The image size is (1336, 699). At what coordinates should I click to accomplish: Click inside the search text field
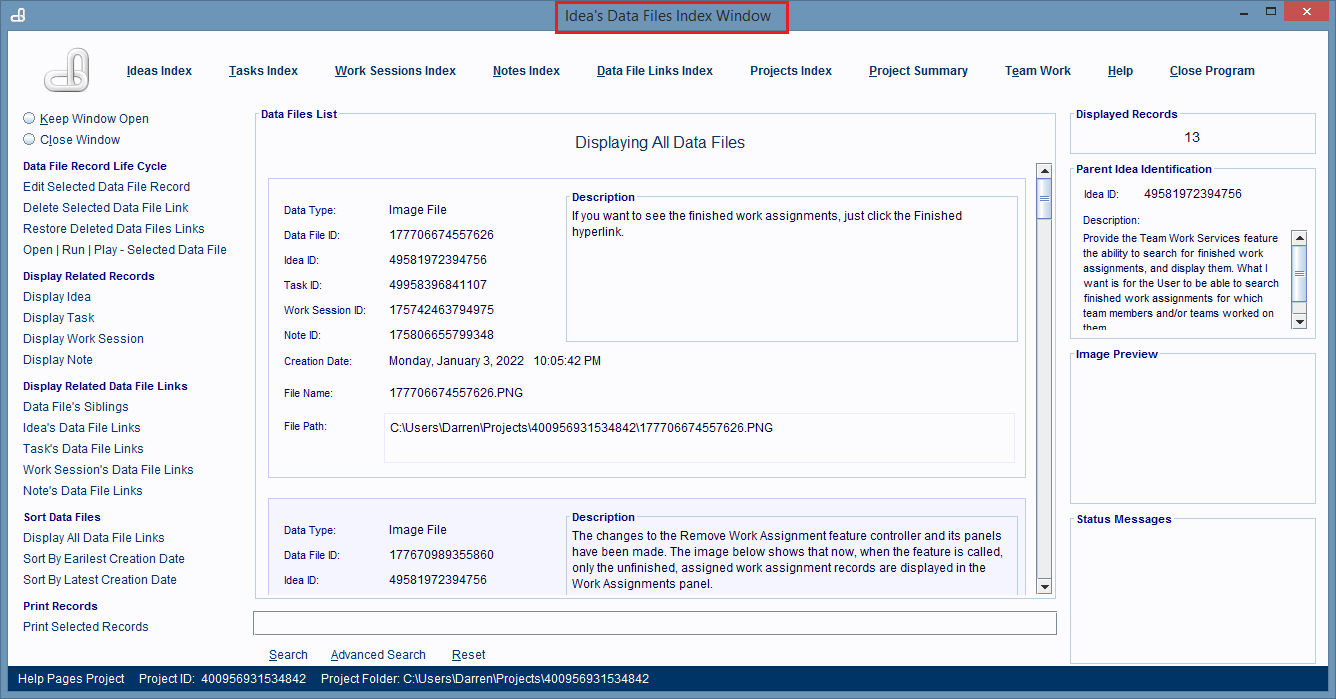(x=655, y=623)
